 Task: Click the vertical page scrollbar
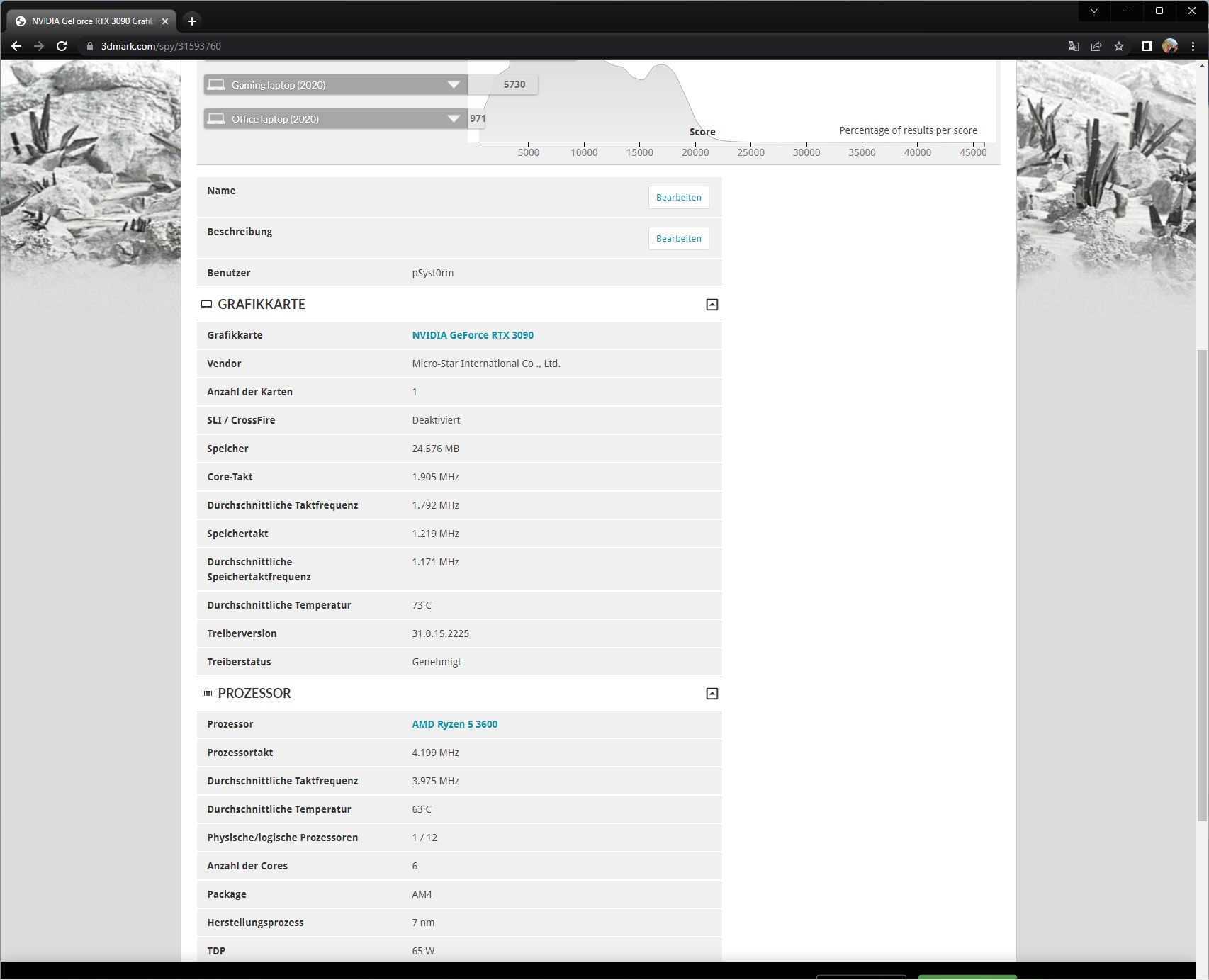tap(1202, 585)
